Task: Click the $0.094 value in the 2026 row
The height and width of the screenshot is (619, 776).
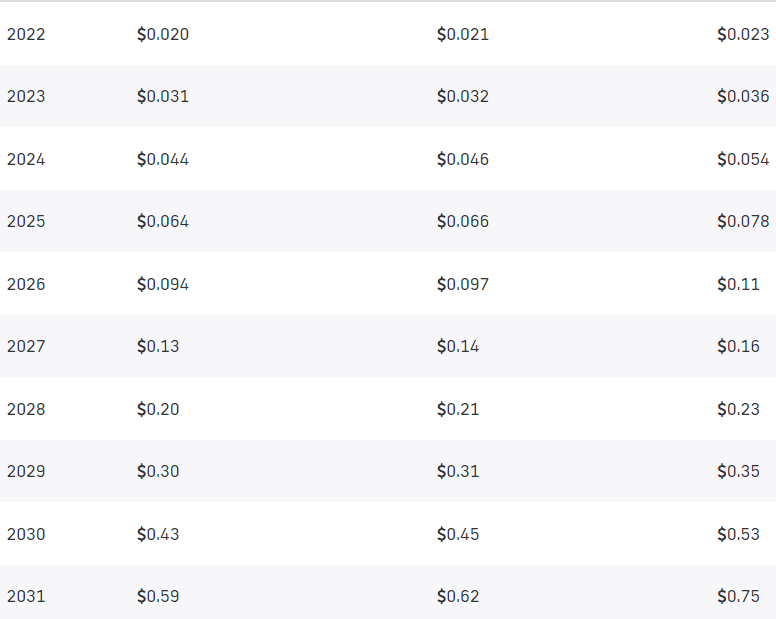Action: [163, 284]
